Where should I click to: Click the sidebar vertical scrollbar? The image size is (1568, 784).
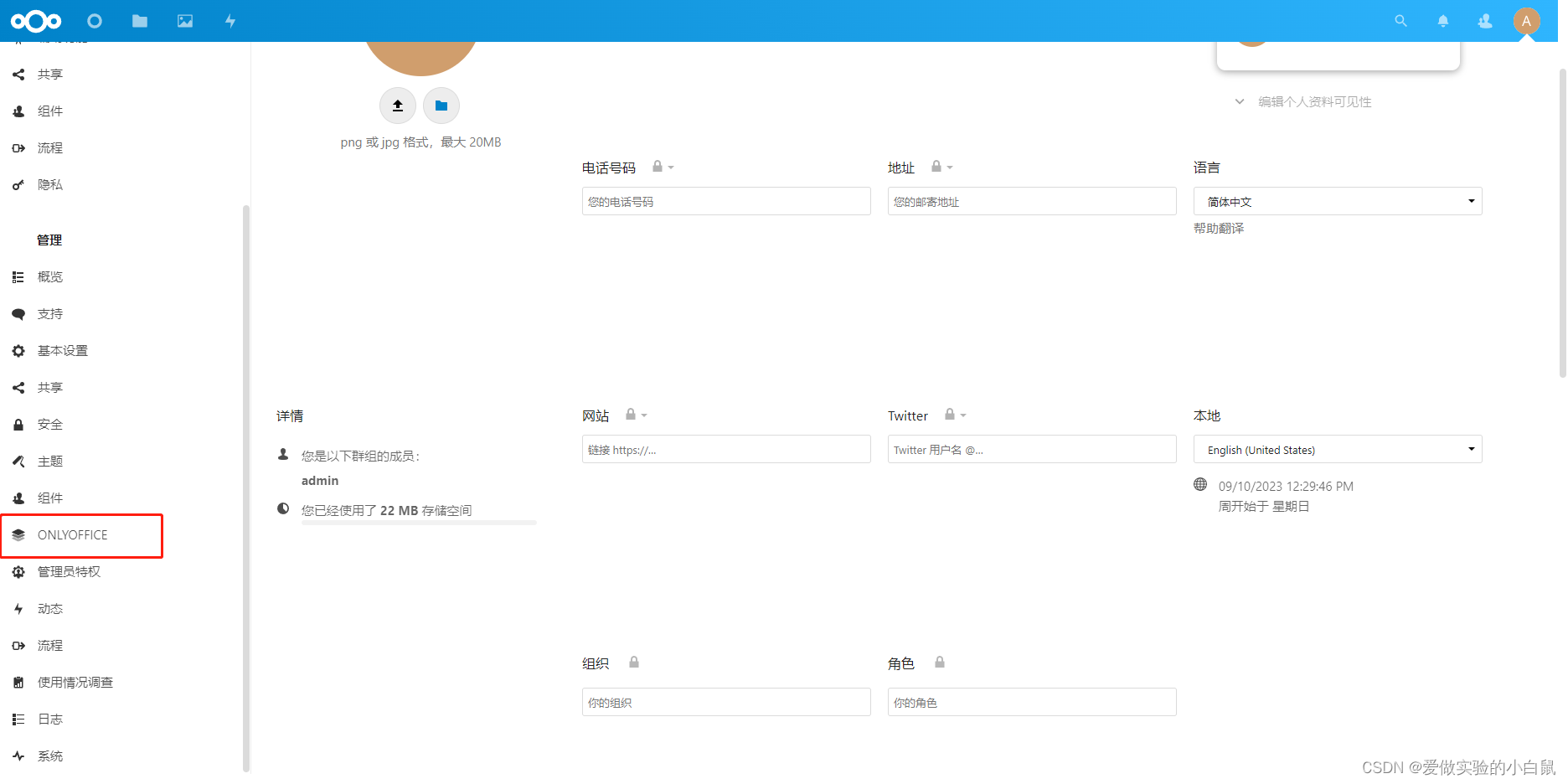point(246,488)
